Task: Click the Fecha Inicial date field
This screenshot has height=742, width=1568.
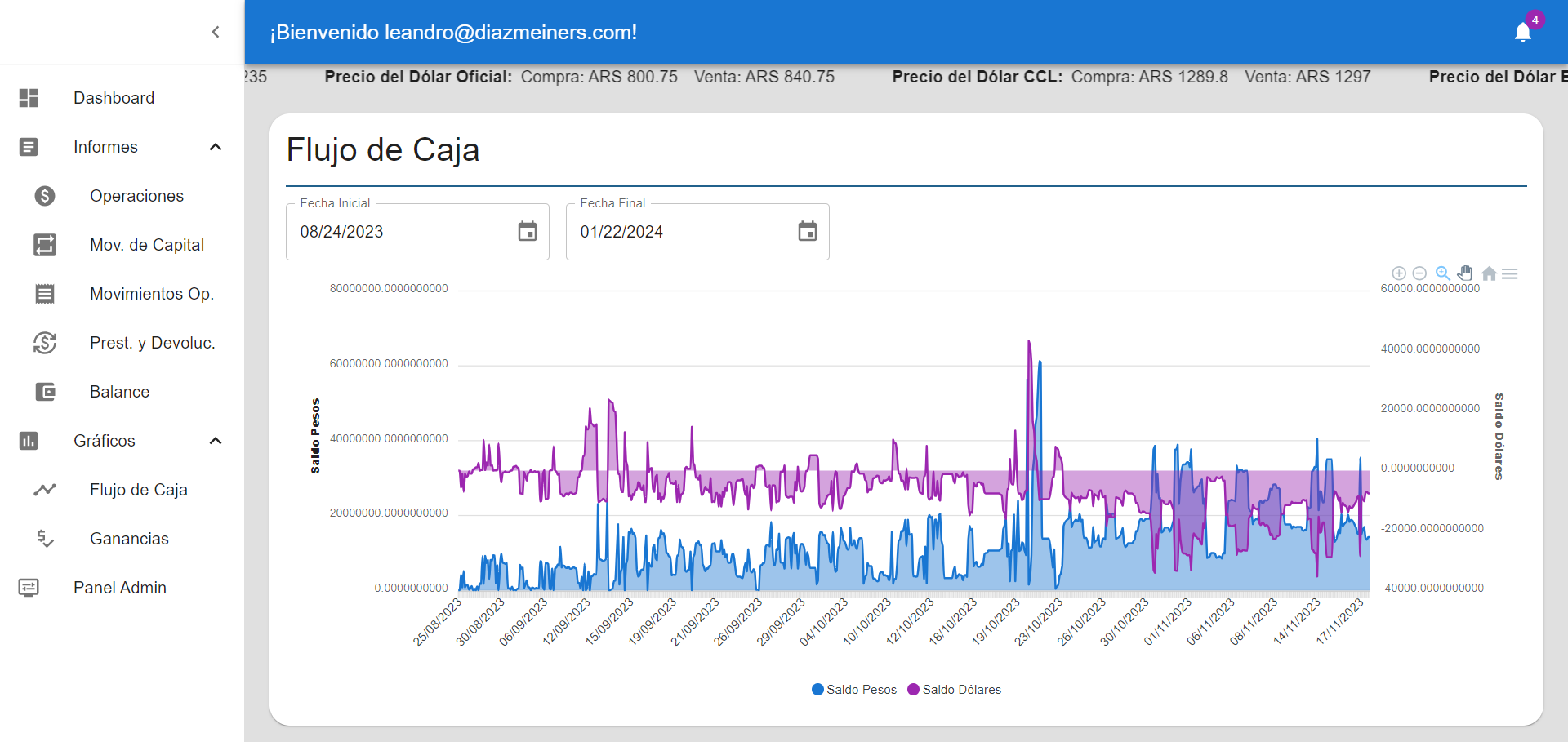Action: (x=417, y=232)
